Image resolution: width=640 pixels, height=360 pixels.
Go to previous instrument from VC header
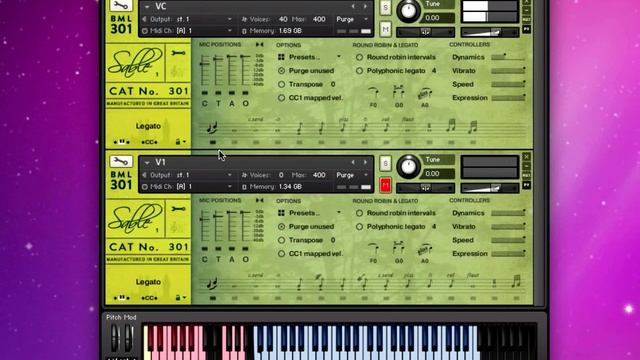353,7
